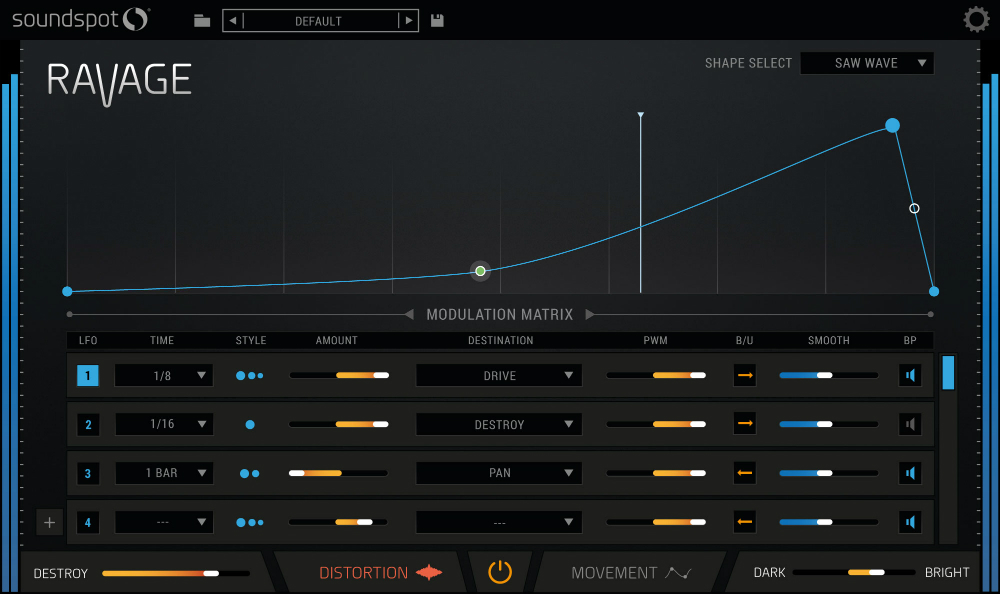The width and height of the screenshot is (1000, 594).
Task: Toggle the orange power button
Action: click(x=500, y=572)
